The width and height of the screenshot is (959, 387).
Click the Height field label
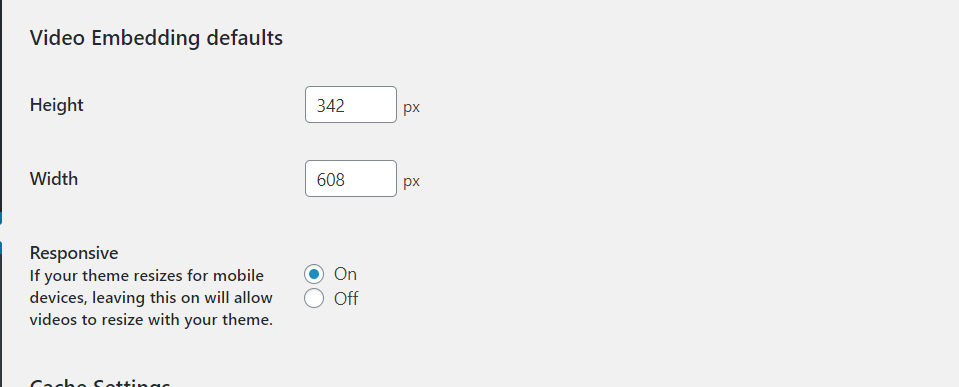pyautogui.click(x=56, y=105)
